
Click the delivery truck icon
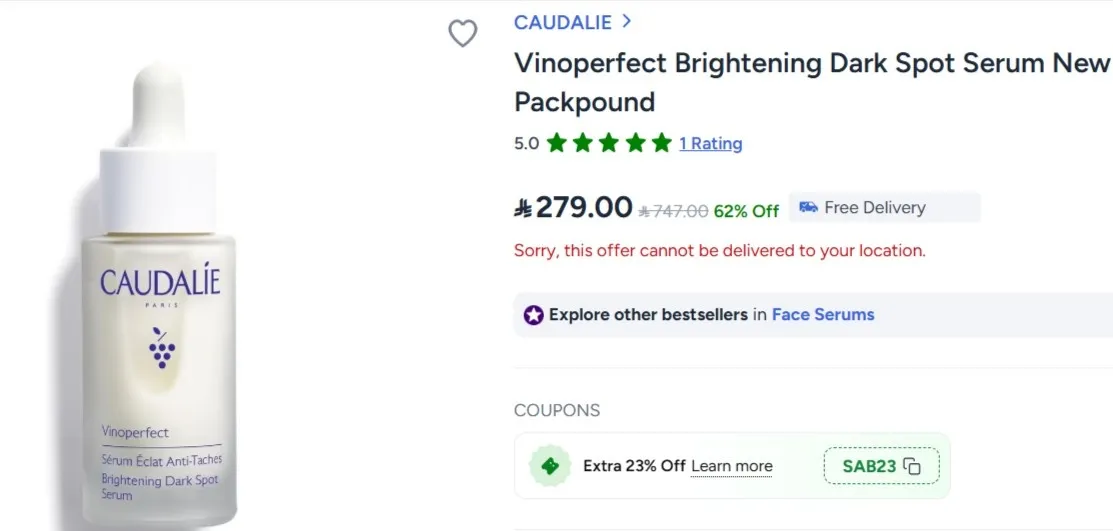[x=808, y=207]
